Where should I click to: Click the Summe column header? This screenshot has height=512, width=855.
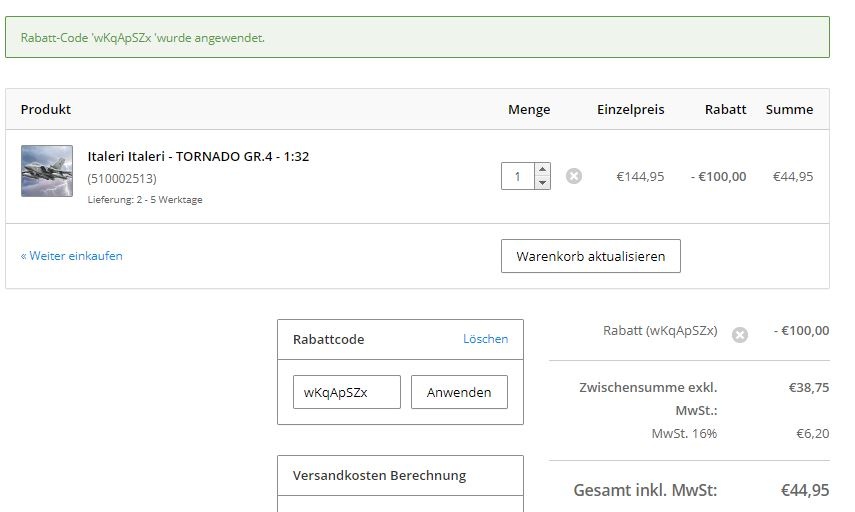(x=789, y=109)
